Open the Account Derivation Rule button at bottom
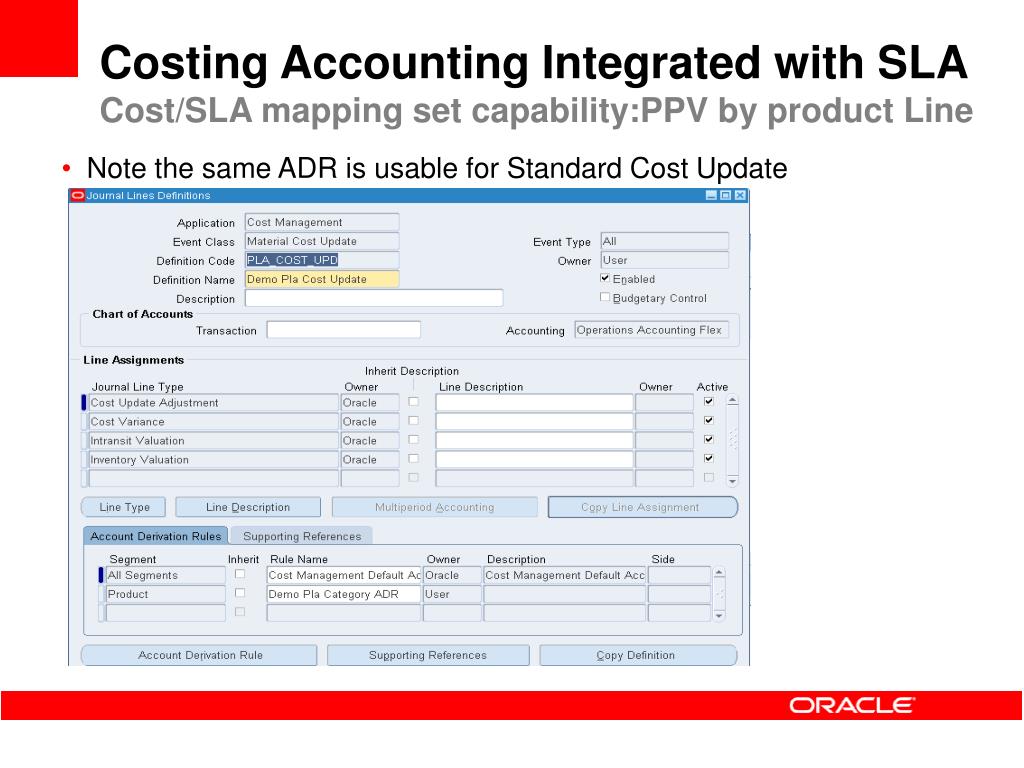Screen dimensions: 1024x768 [199, 655]
